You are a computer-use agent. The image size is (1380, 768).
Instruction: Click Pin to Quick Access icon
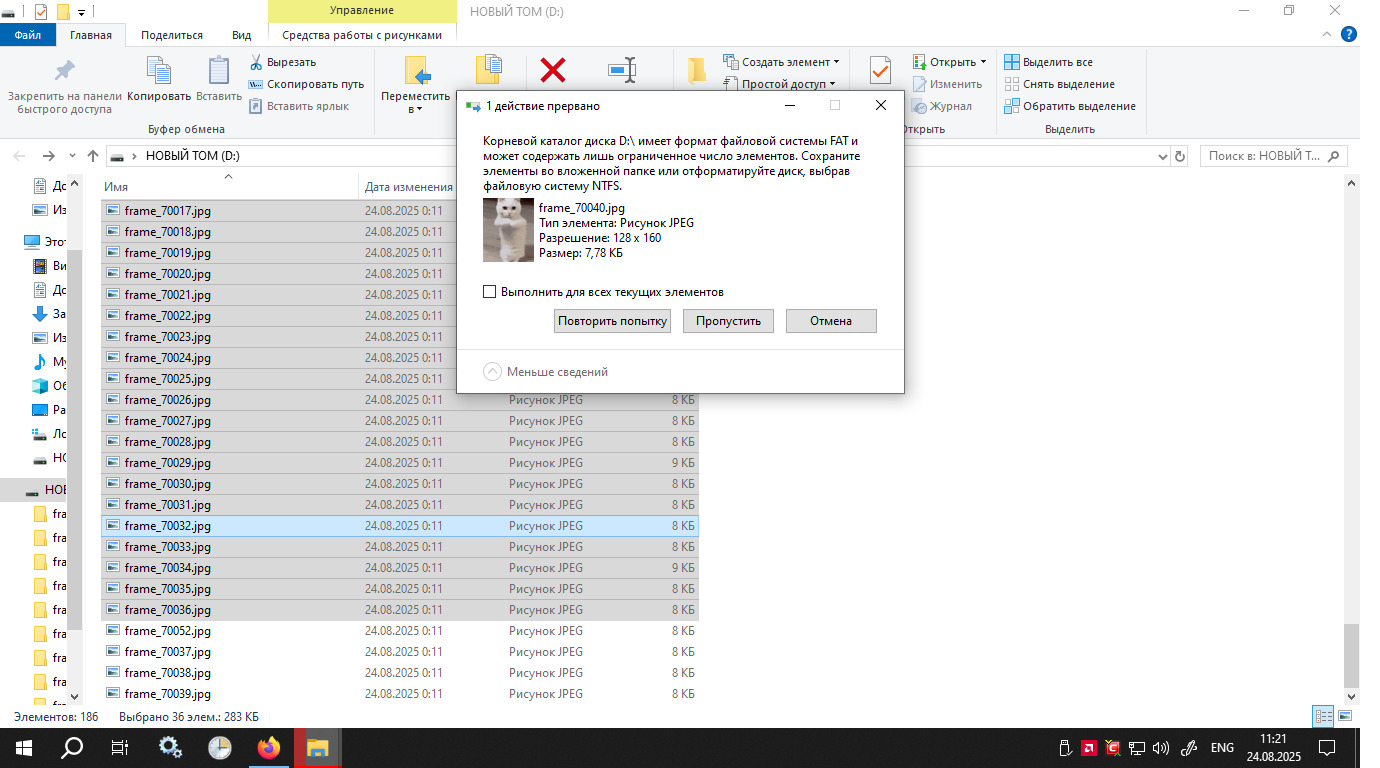65,72
